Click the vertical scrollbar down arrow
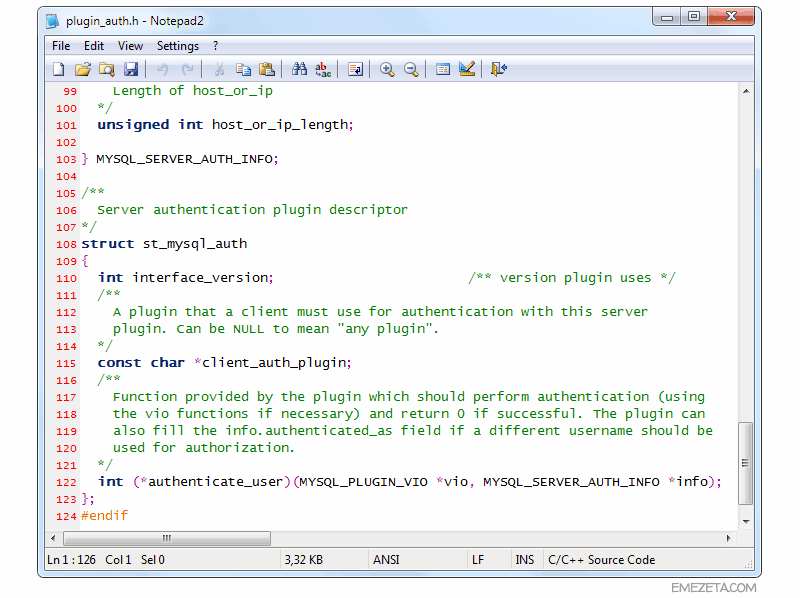This screenshot has width=800, height=598. [x=746, y=521]
